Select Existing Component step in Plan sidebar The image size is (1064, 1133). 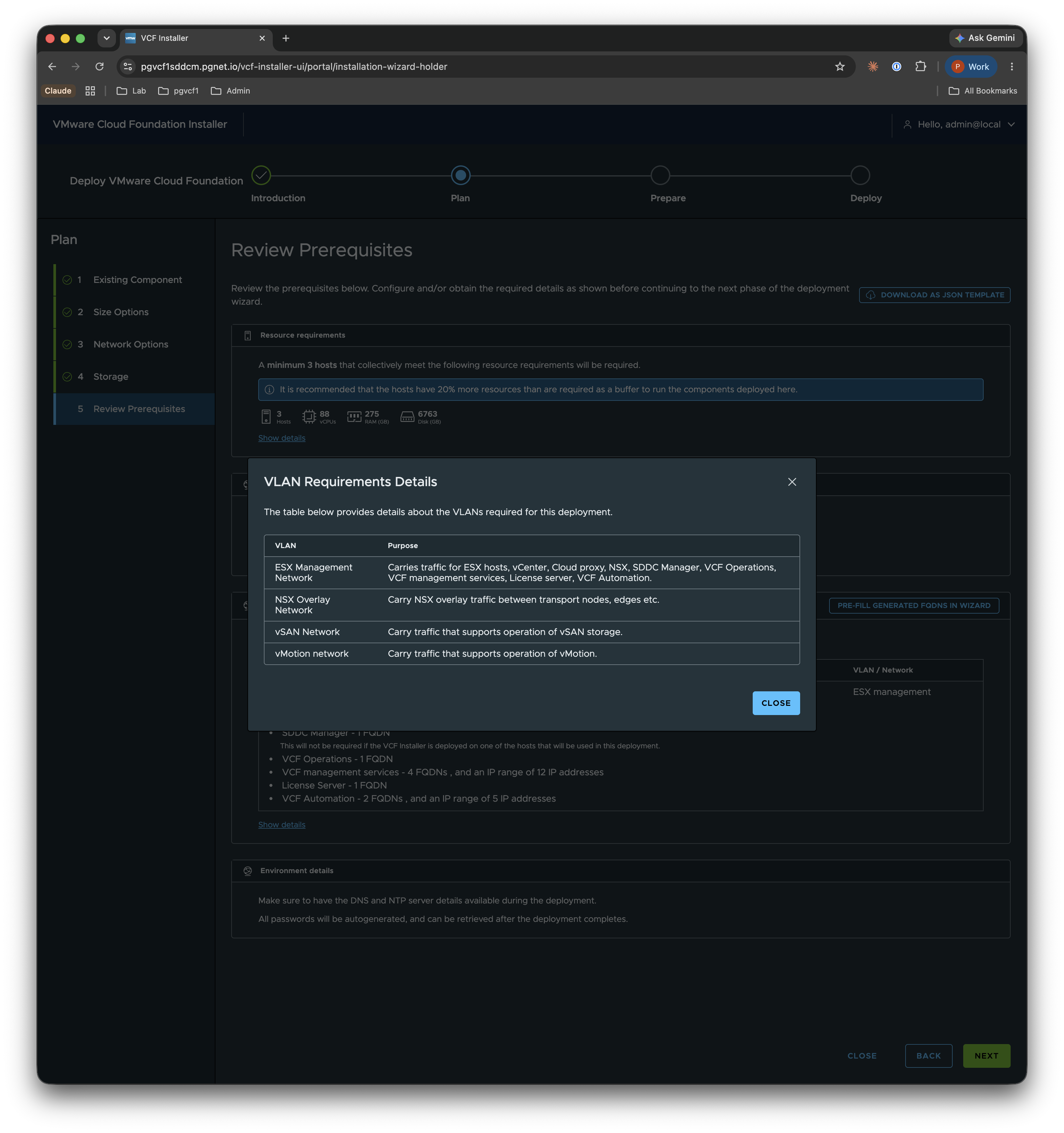[x=134, y=280]
